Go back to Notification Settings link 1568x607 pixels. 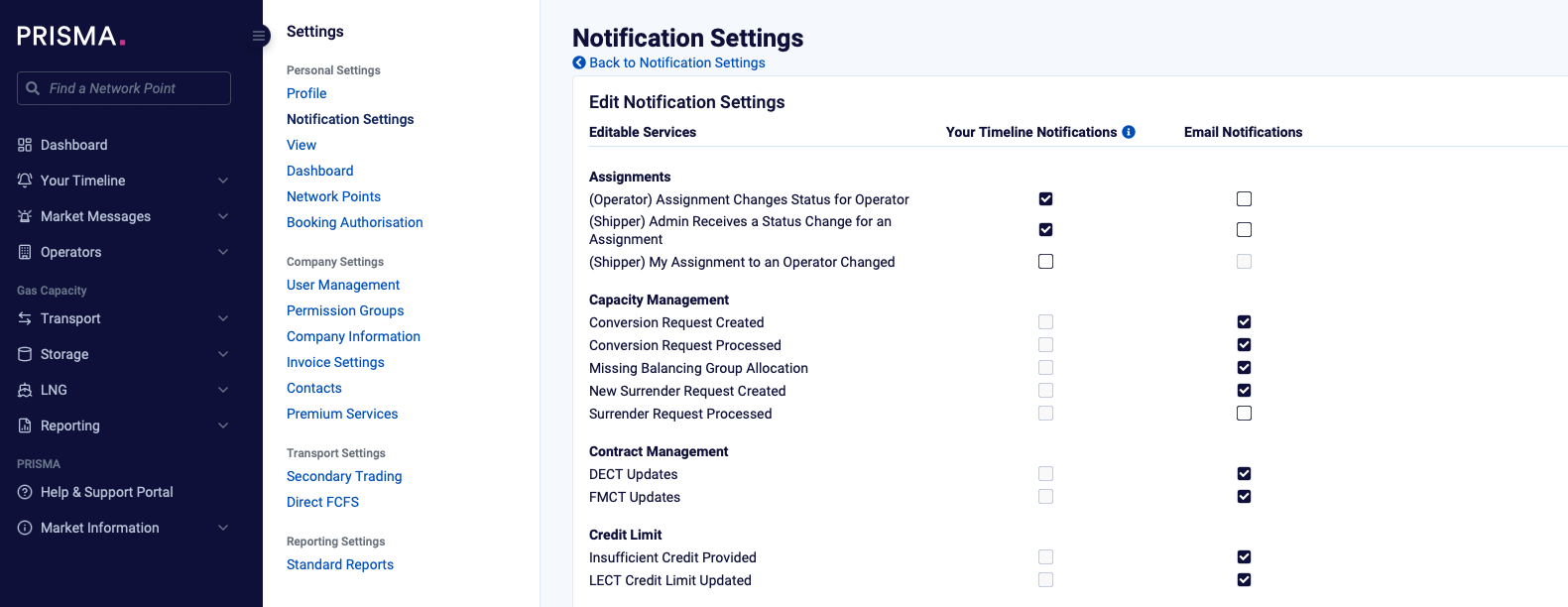pyautogui.click(x=676, y=62)
